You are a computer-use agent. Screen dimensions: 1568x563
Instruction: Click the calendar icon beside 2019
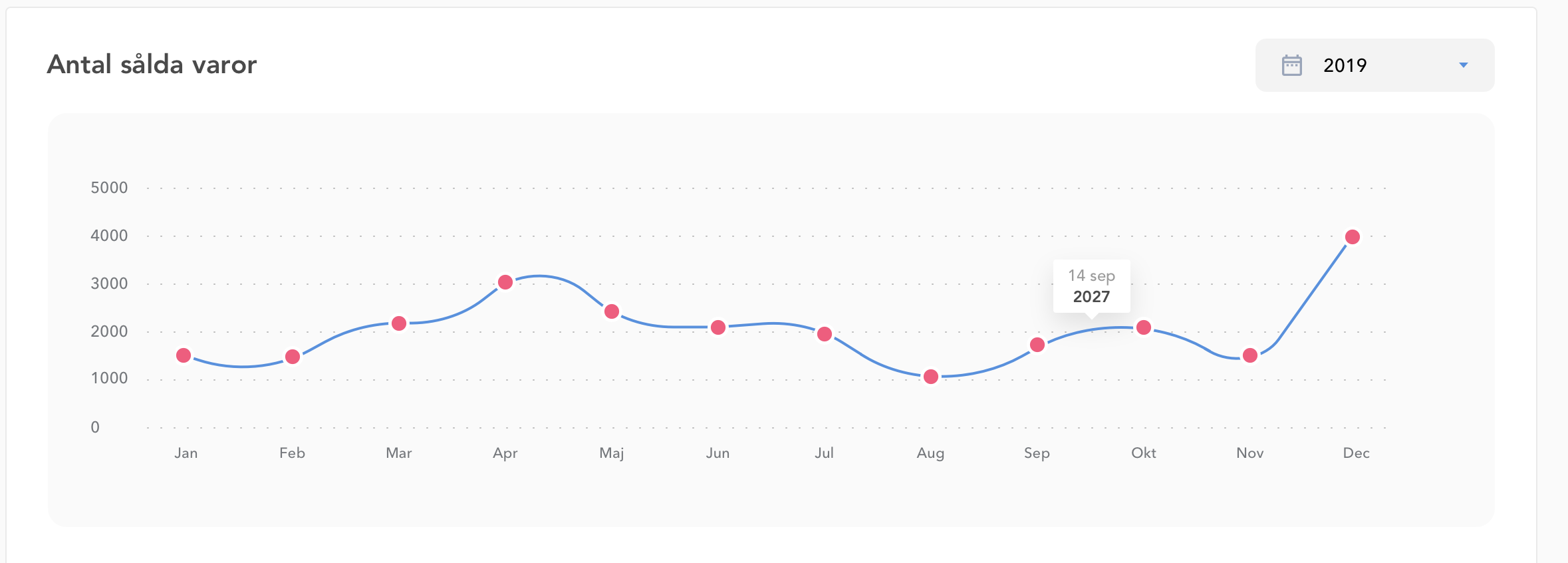click(x=1291, y=65)
